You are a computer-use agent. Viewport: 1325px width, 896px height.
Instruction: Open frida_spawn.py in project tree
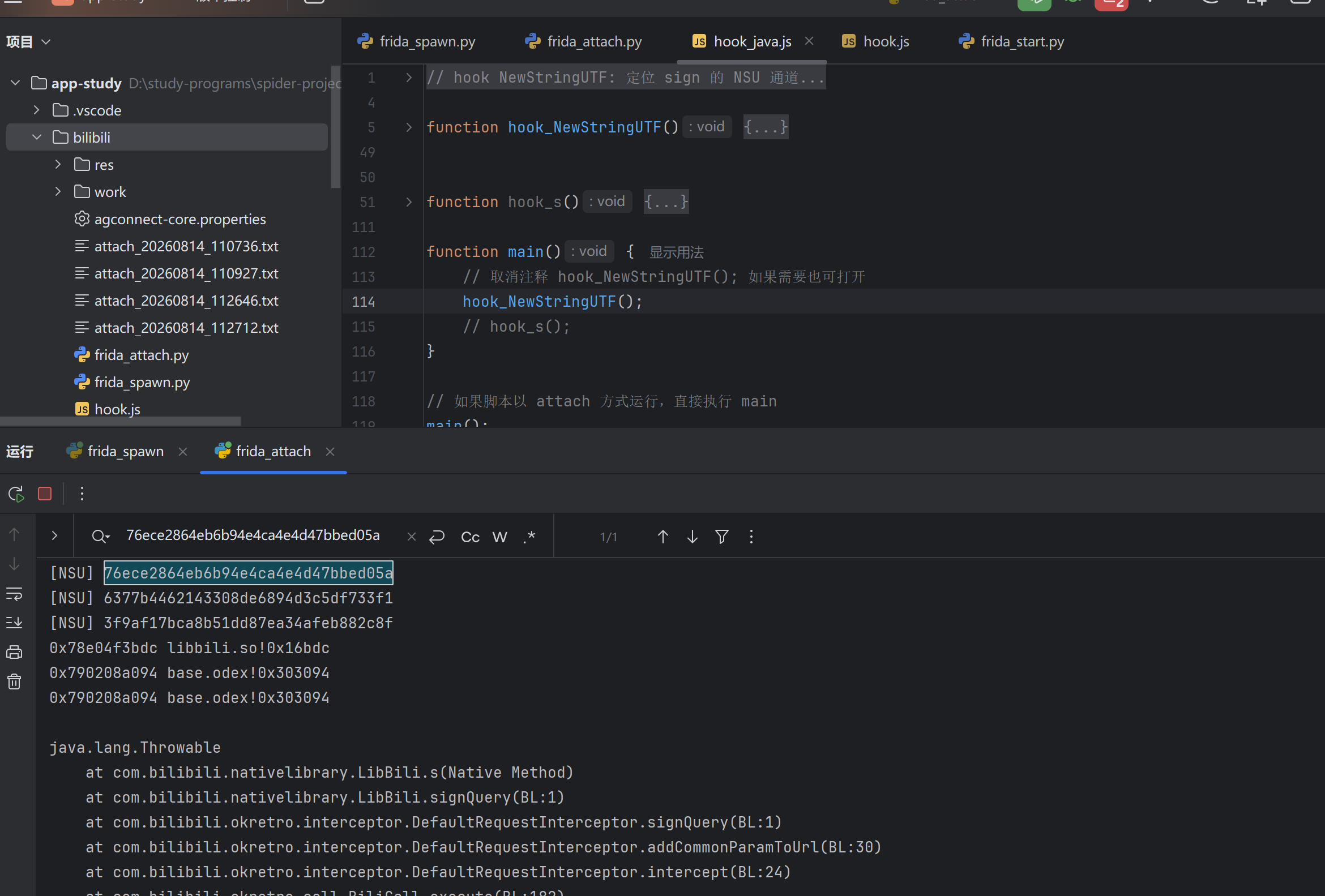[132, 383]
